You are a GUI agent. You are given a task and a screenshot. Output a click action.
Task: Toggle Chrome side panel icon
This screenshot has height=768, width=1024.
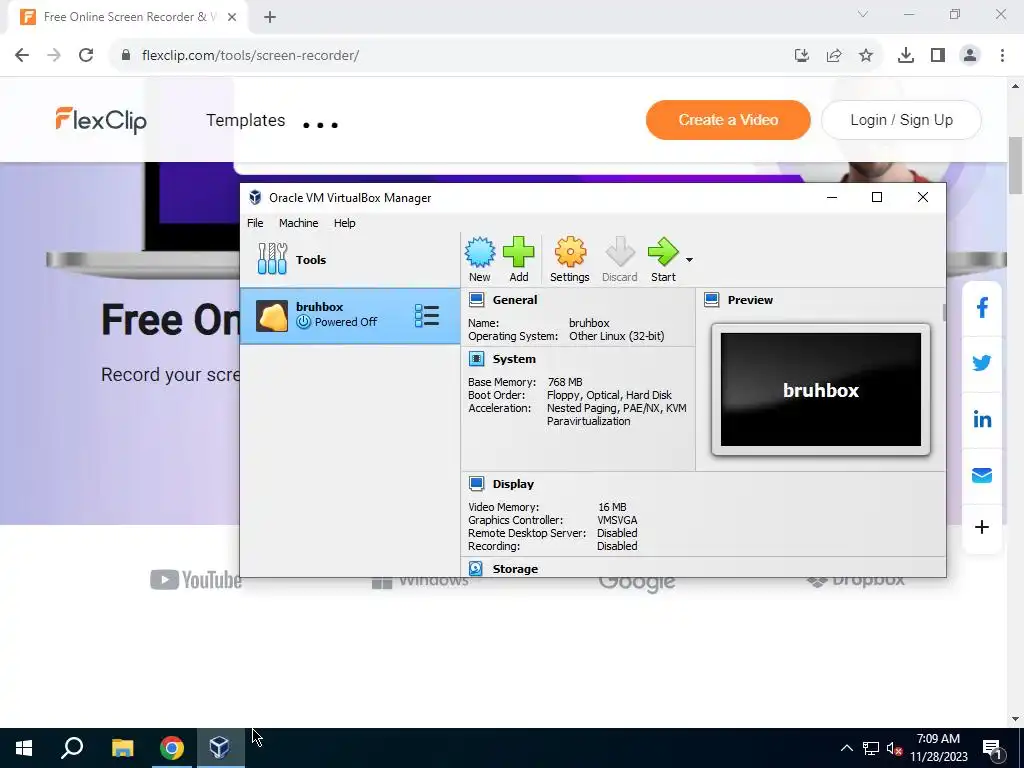[938, 56]
